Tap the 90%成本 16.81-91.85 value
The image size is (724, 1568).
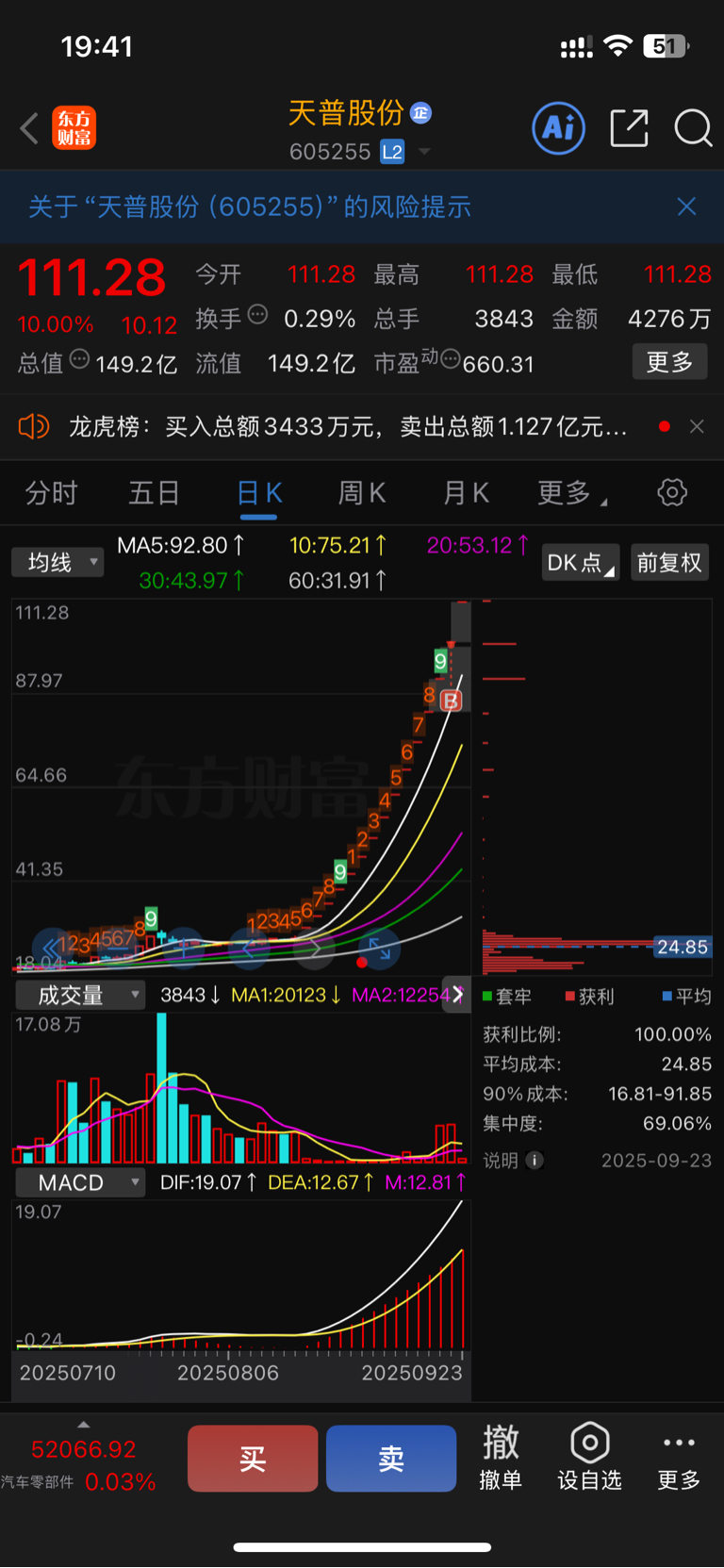(660, 1094)
